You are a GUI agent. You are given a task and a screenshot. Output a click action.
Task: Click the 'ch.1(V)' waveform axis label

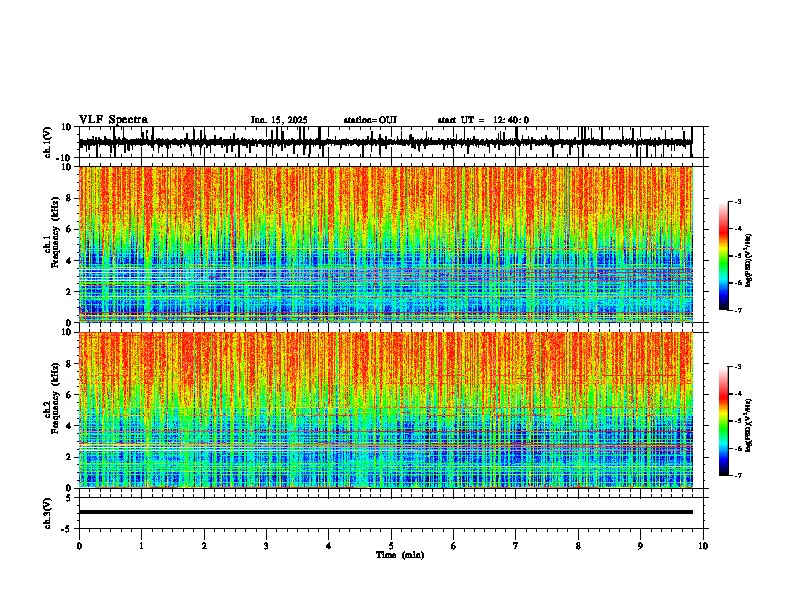[48, 142]
